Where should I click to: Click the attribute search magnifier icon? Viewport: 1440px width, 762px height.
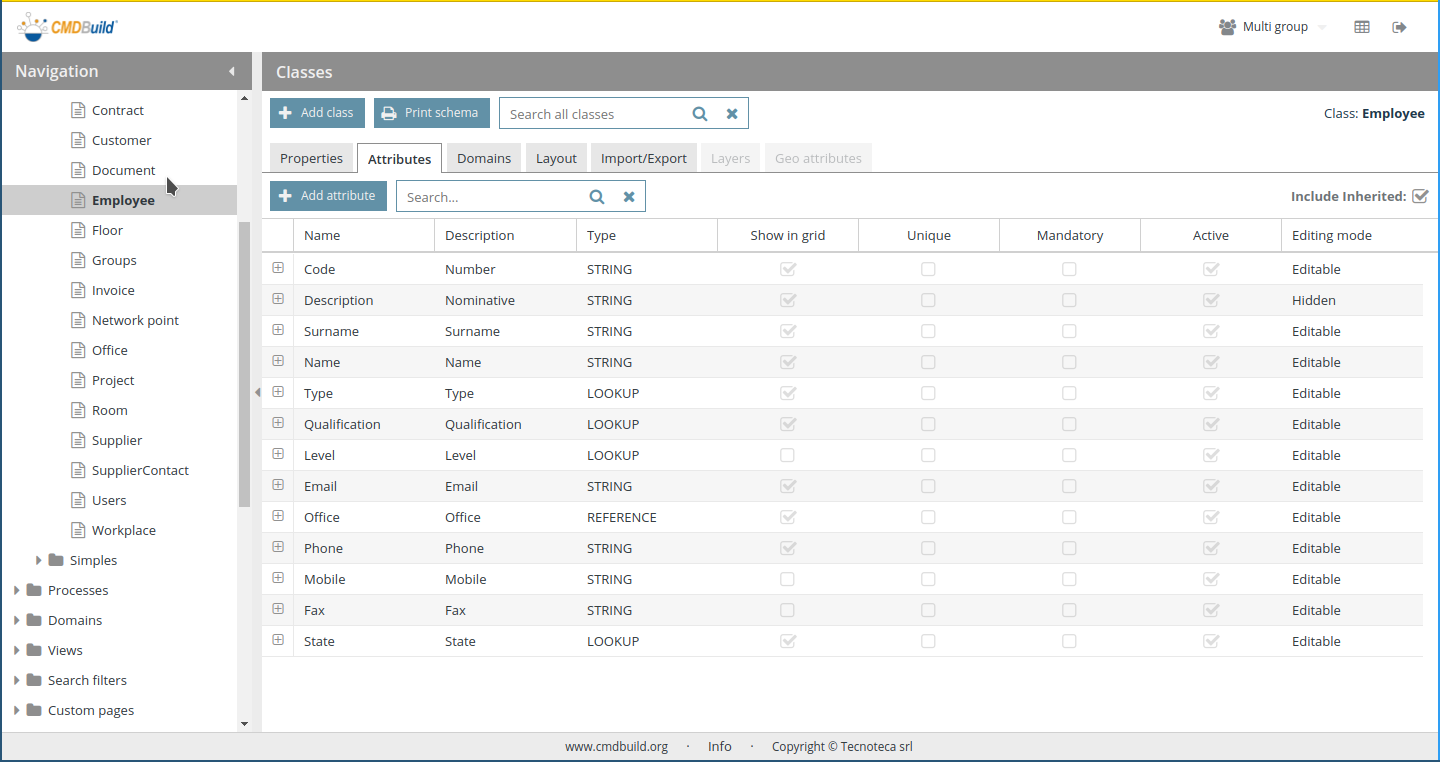pos(597,197)
